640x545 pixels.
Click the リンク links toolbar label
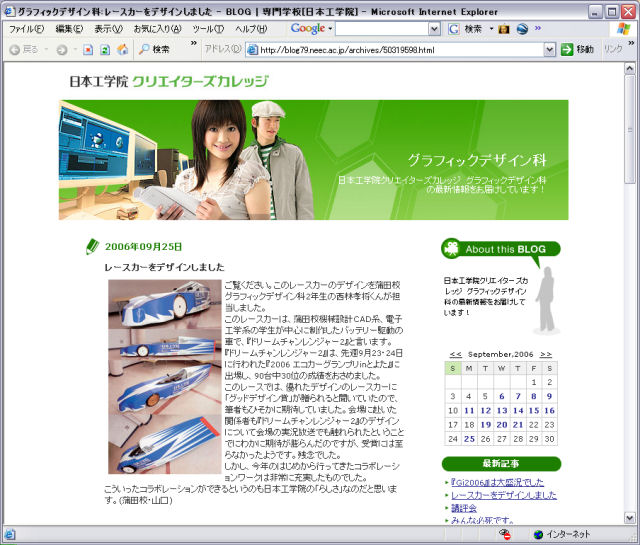coord(613,49)
